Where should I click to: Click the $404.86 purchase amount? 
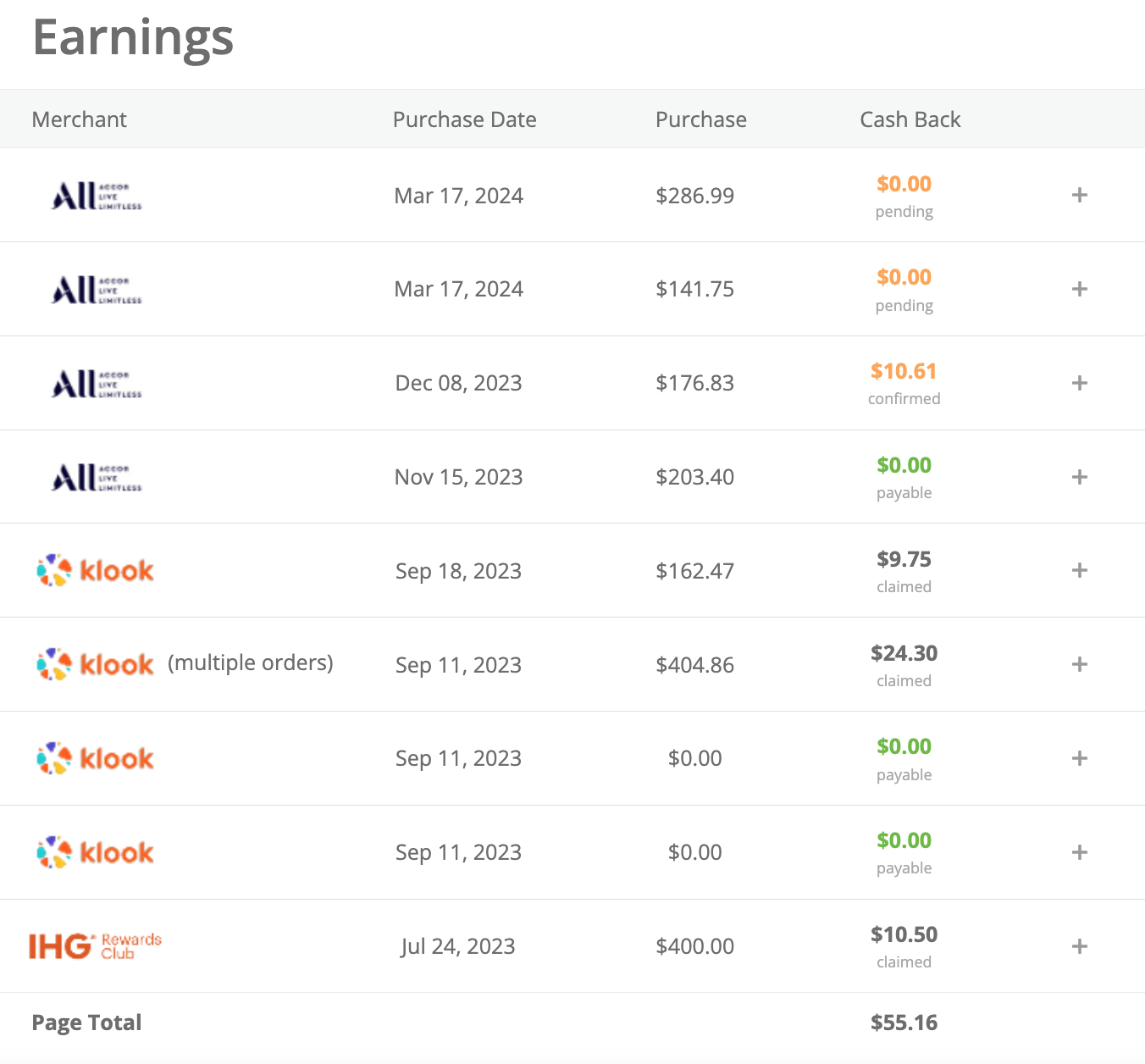(694, 665)
